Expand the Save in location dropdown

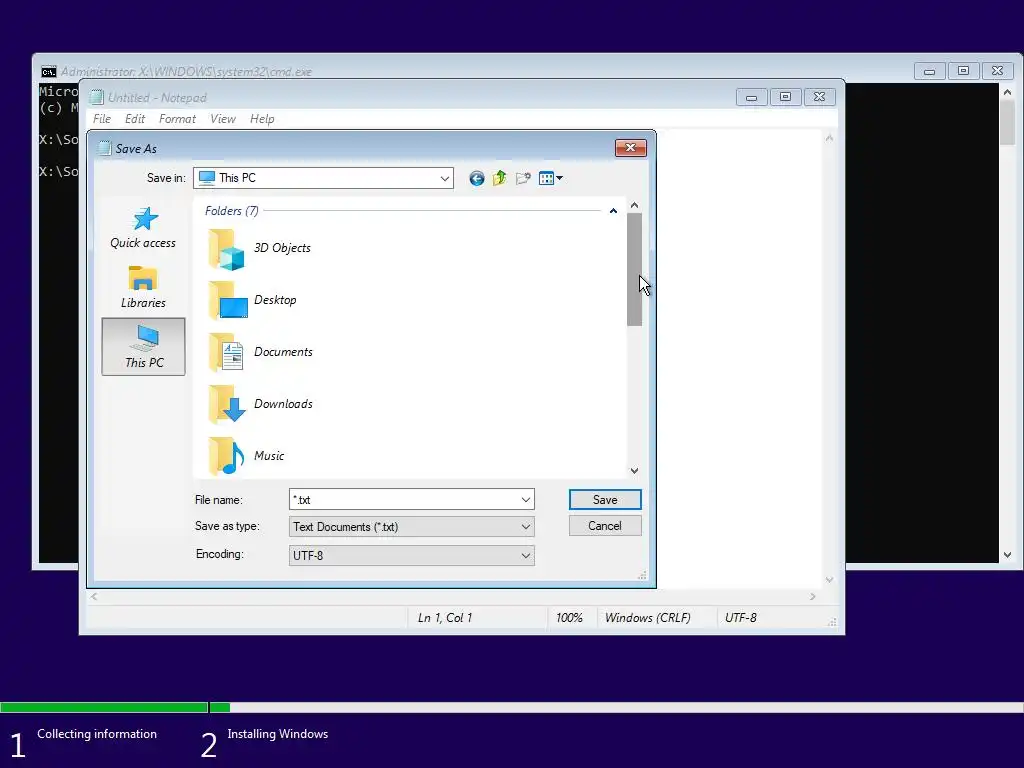click(x=445, y=178)
